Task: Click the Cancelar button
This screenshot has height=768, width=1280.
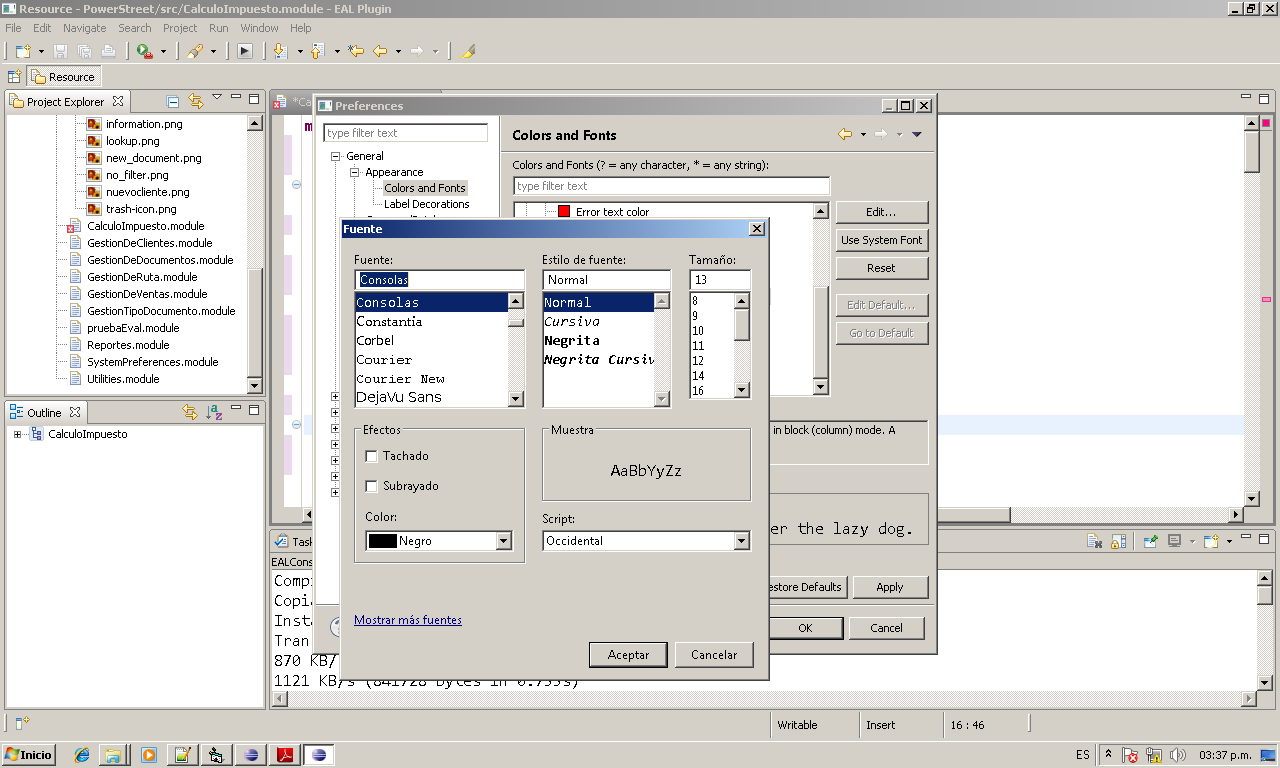Action: 714,655
